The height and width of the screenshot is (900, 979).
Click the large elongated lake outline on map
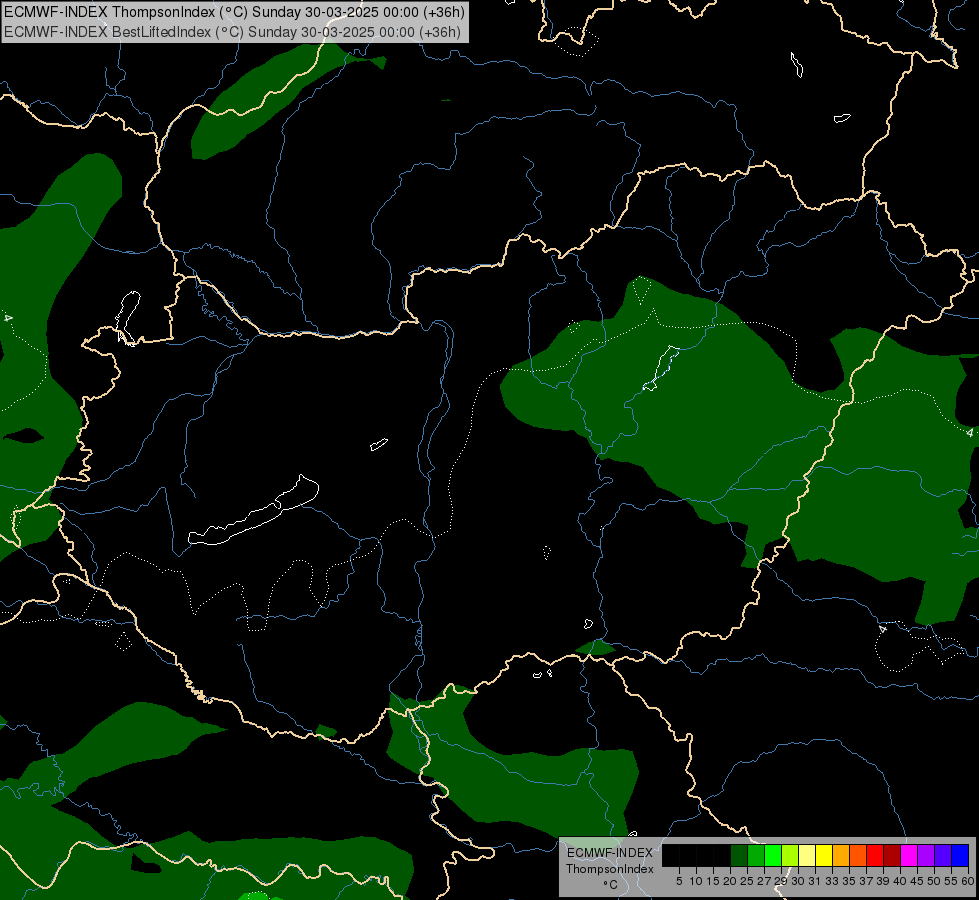point(253,511)
